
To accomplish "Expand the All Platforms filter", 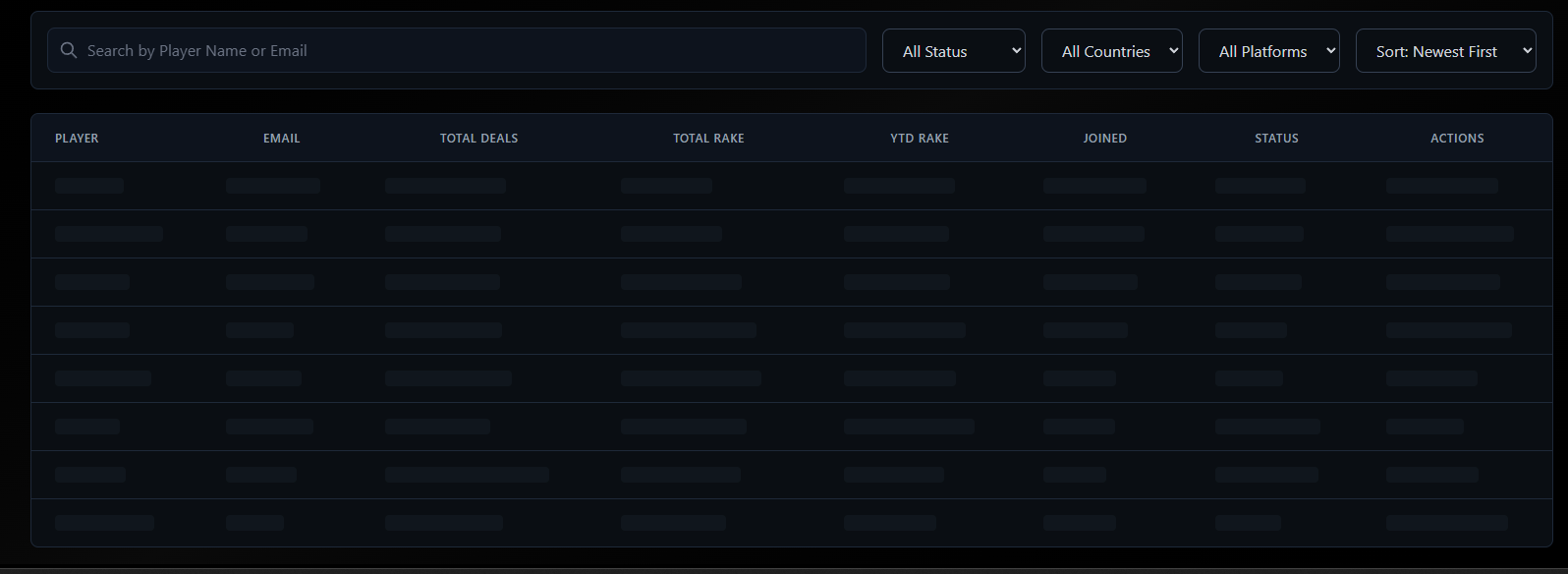I will tap(1269, 50).
